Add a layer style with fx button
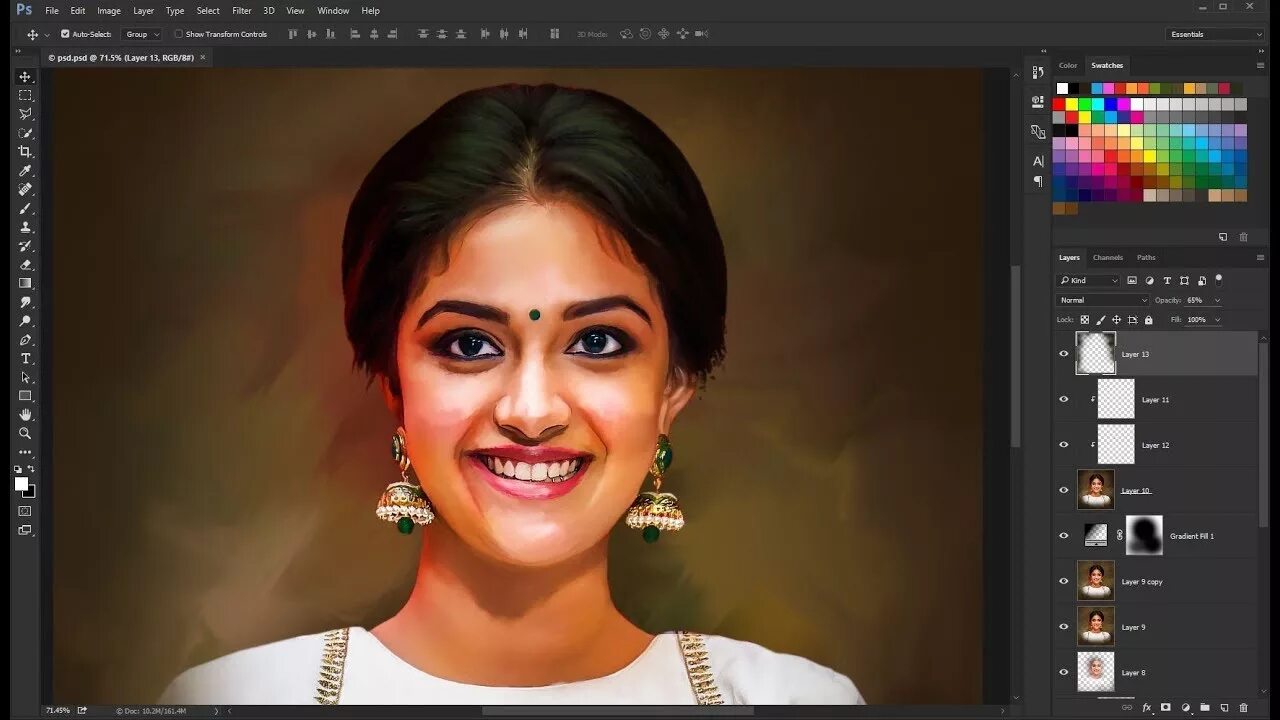This screenshot has height=720, width=1280. [x=1147, y=708]
